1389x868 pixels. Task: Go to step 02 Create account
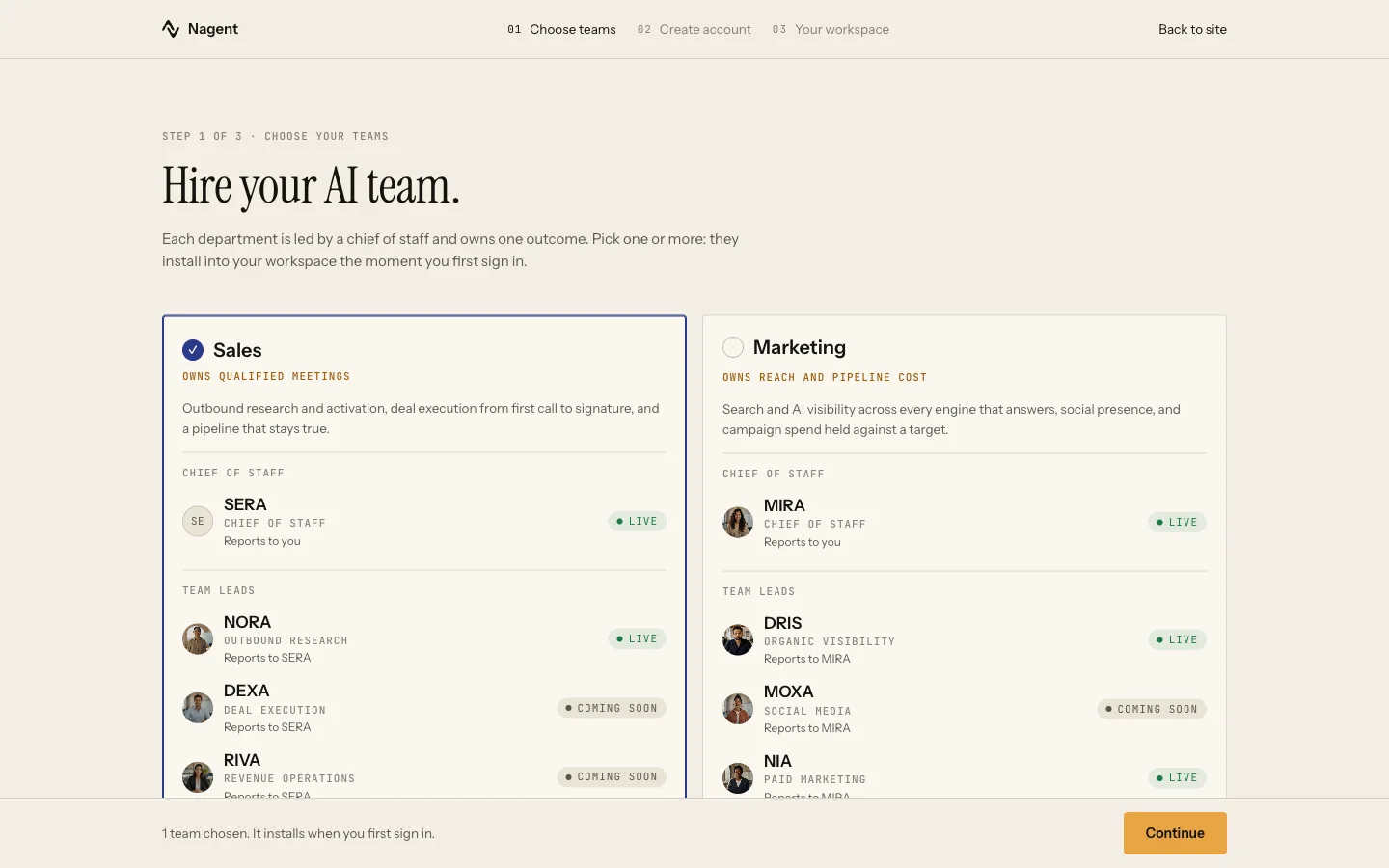694,30
